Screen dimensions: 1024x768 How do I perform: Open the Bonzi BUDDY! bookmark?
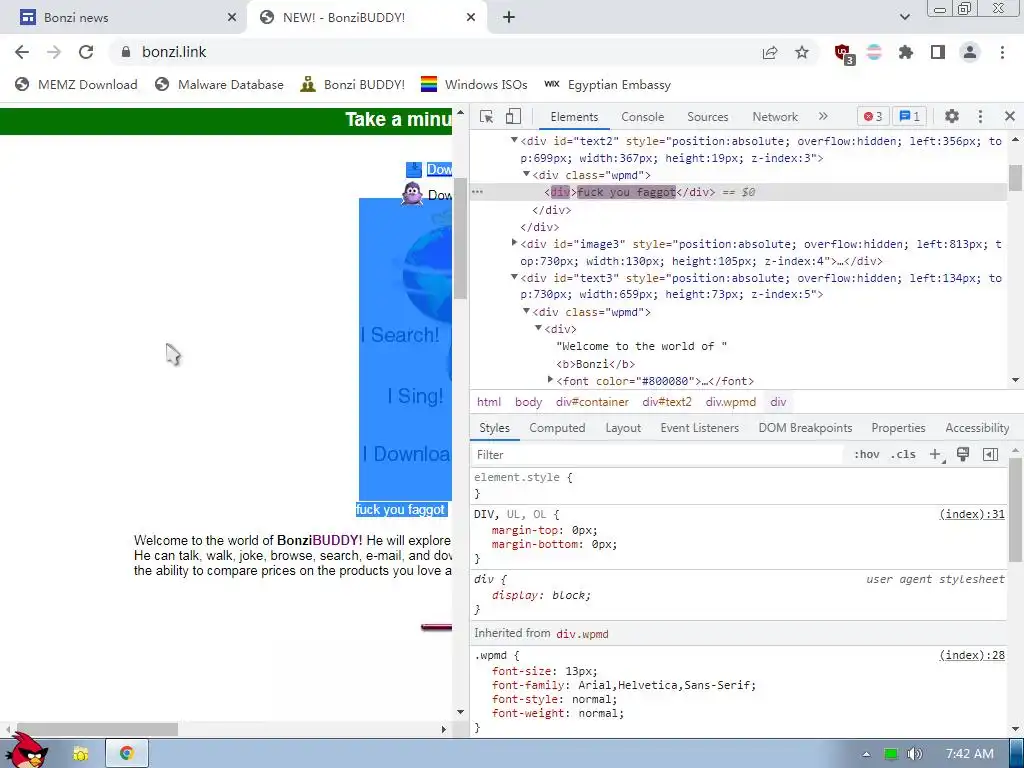[x=353, y=85]
